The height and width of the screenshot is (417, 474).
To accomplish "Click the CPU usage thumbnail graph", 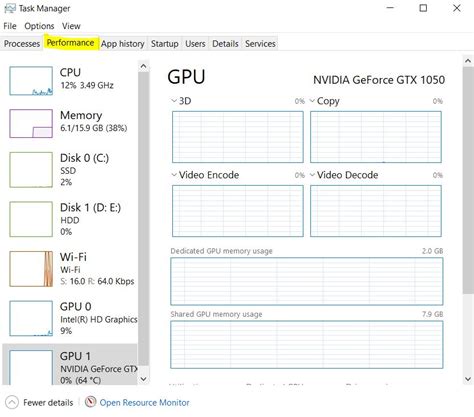I will (31, 81).
